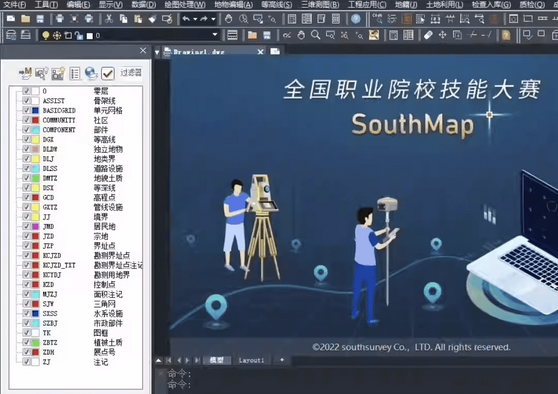
Task: Switch to the Layout1 tab
Action: click(x=251, y=360)
